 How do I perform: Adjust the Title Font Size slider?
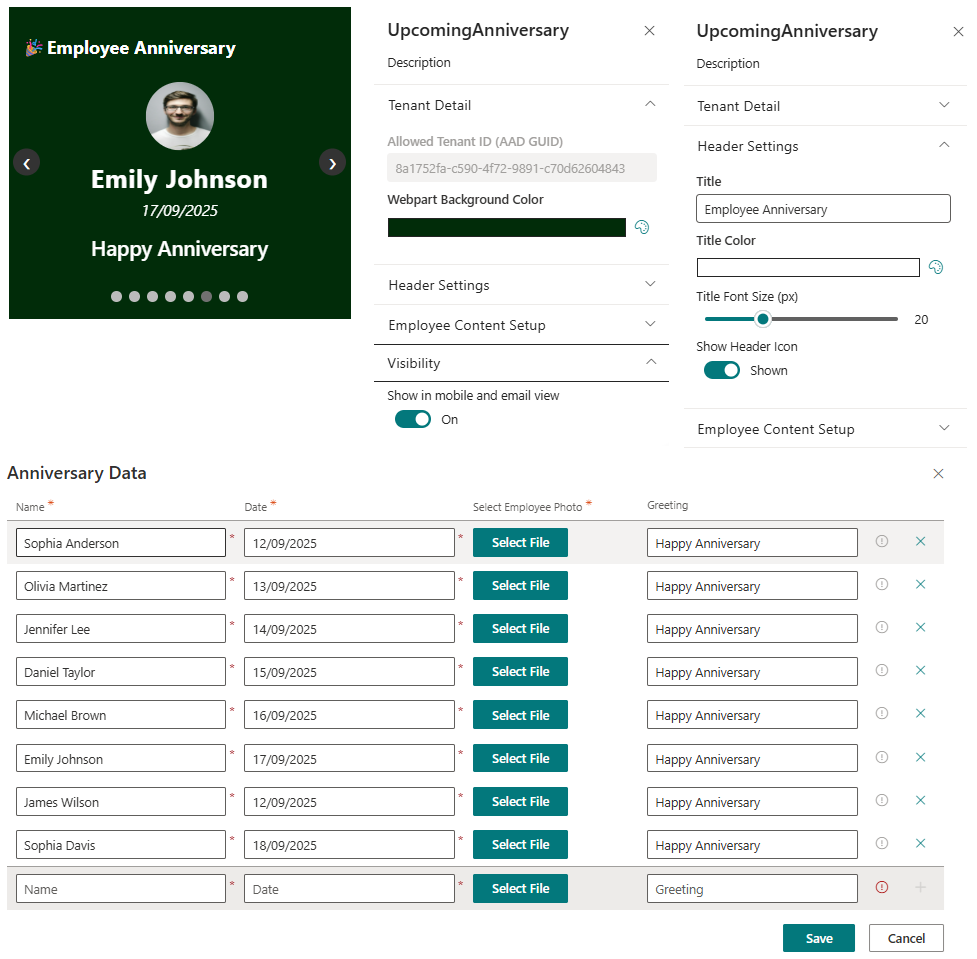(x=763, y=319)
